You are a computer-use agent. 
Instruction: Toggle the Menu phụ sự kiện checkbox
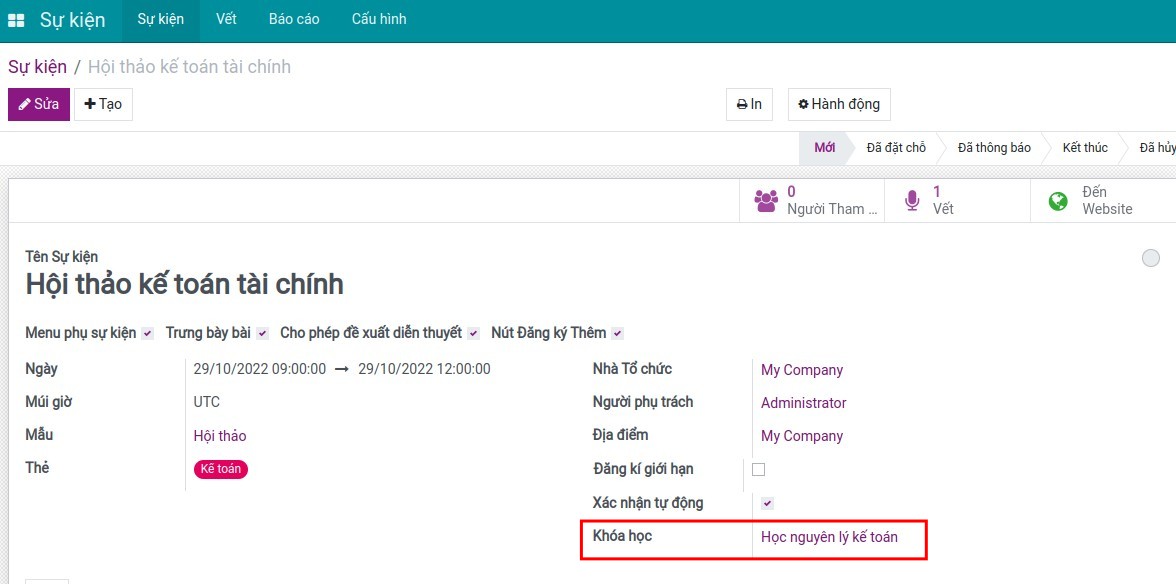pos(145,332)
